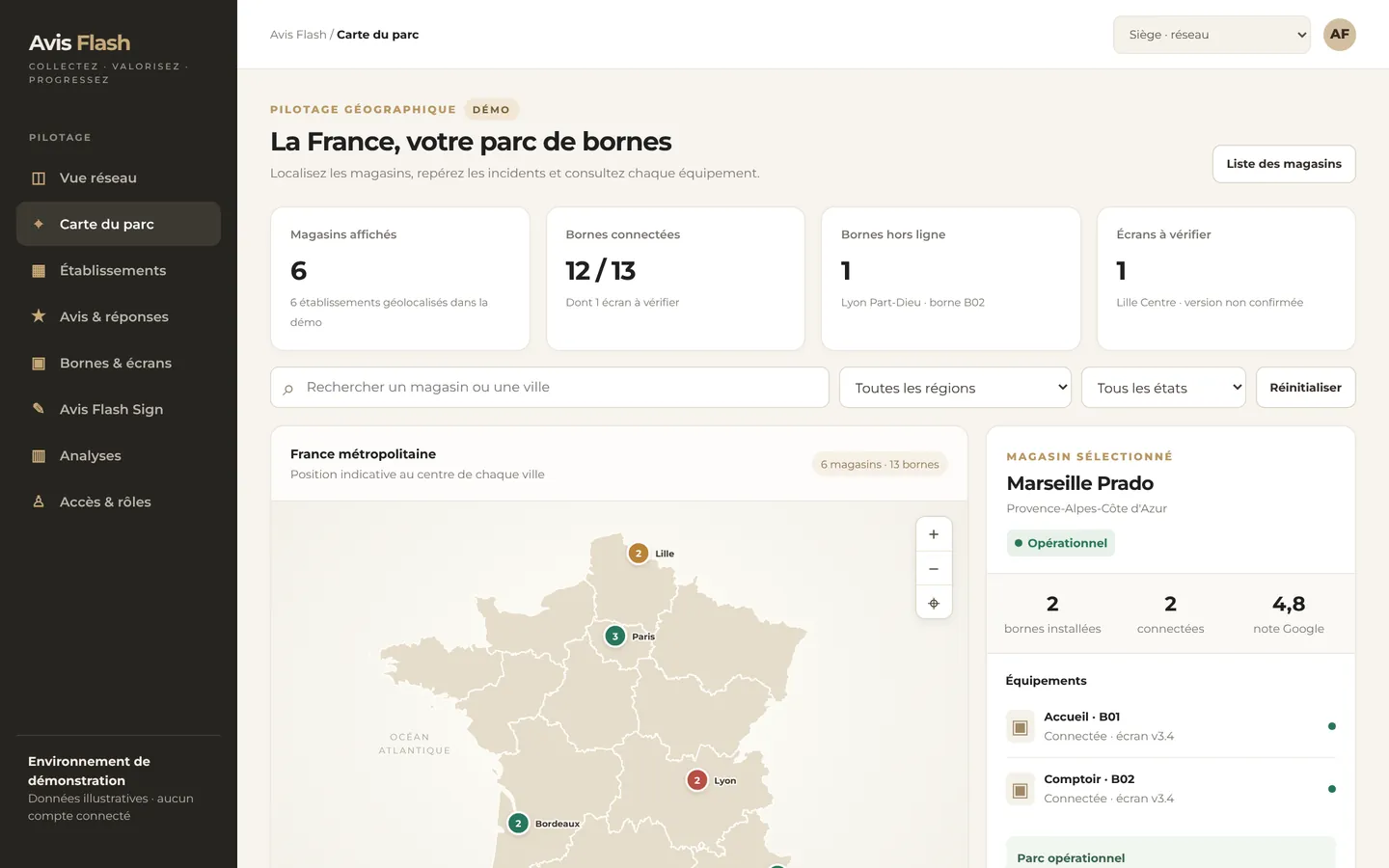The image size is (1389, 868).
Task: Click the Marseille Prado store title
Action: coord(1079,483)
